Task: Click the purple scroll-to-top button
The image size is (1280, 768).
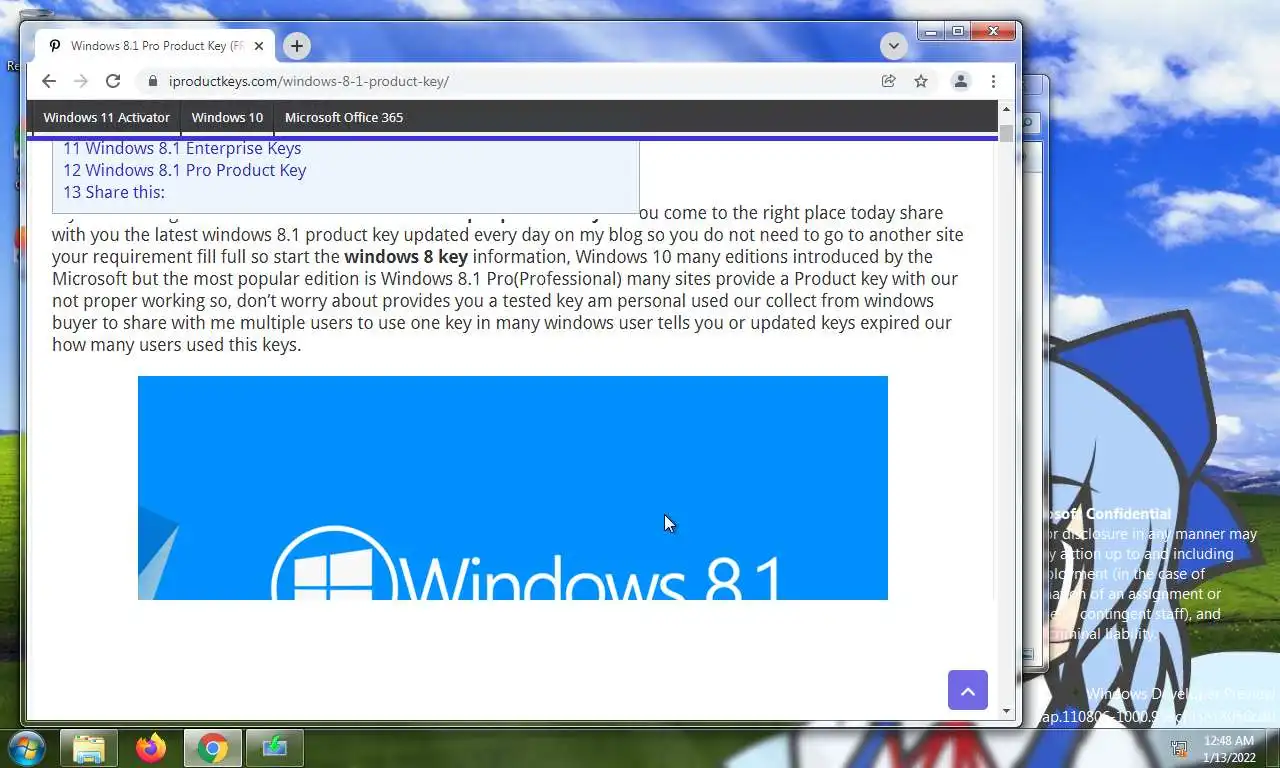Action: [967, 690]
